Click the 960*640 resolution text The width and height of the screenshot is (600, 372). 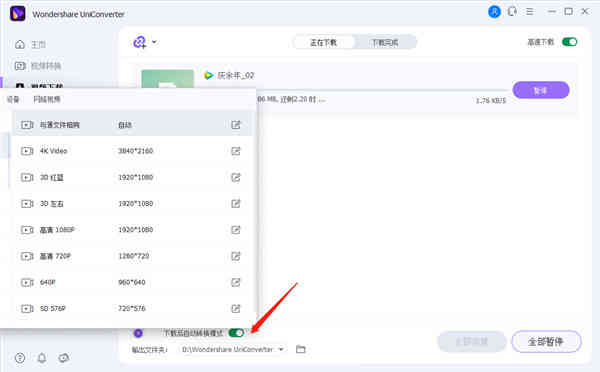[132, 282]
